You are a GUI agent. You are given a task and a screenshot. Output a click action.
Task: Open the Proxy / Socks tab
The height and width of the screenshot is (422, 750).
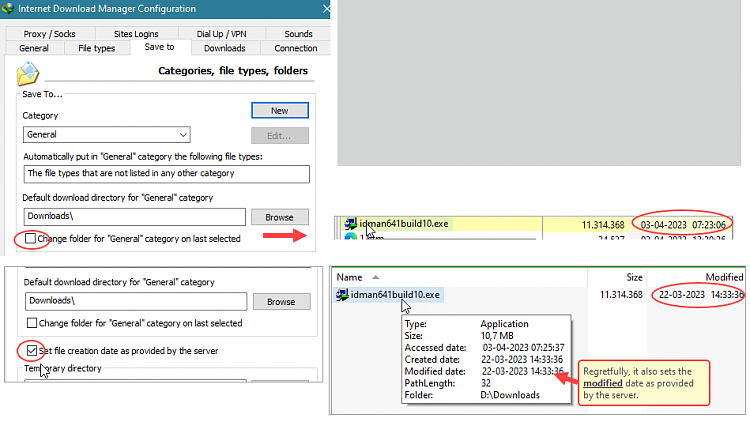49,34
